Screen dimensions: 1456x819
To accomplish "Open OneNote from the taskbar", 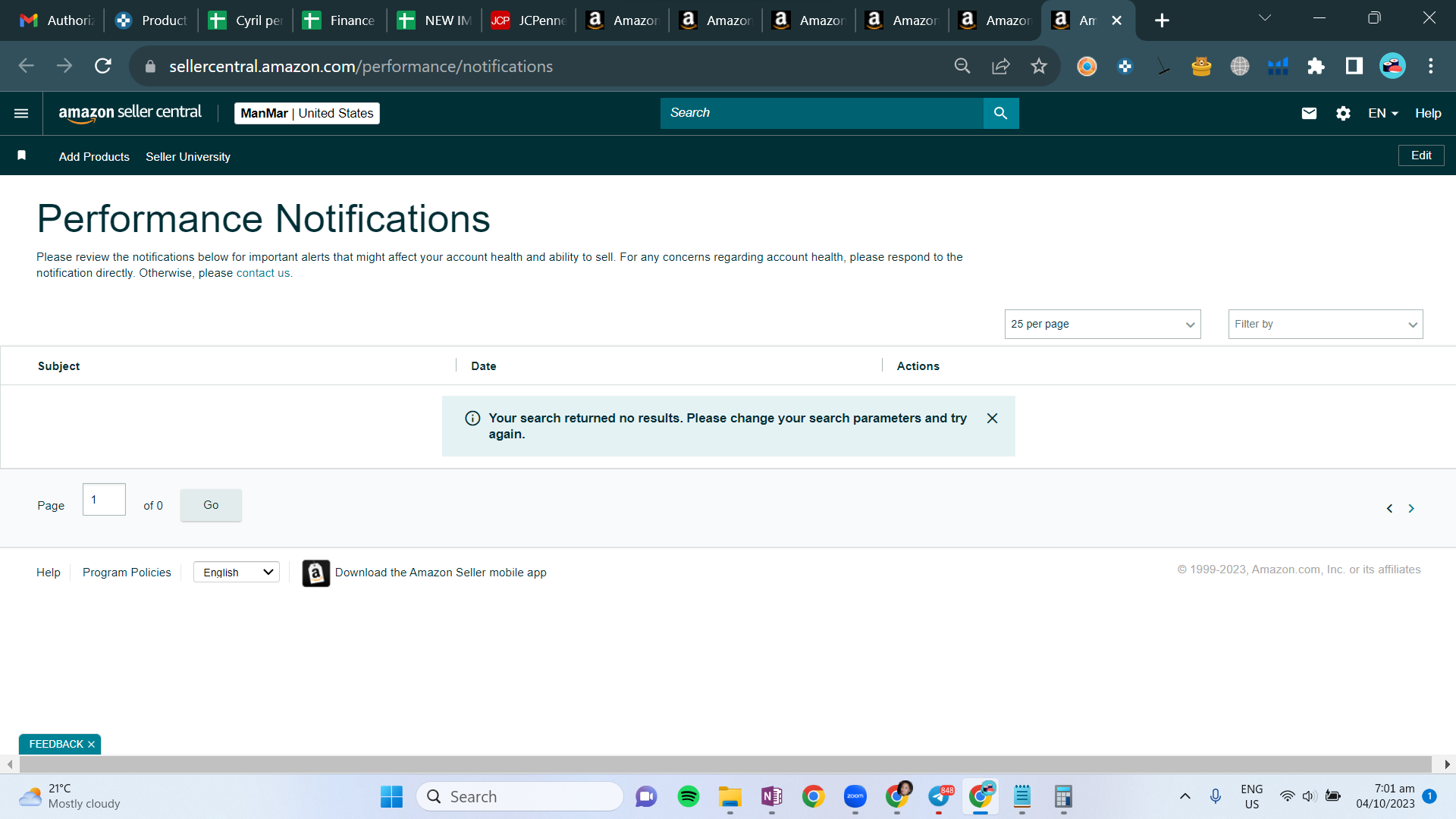I will pyautogui.click(x=772, y=796).
